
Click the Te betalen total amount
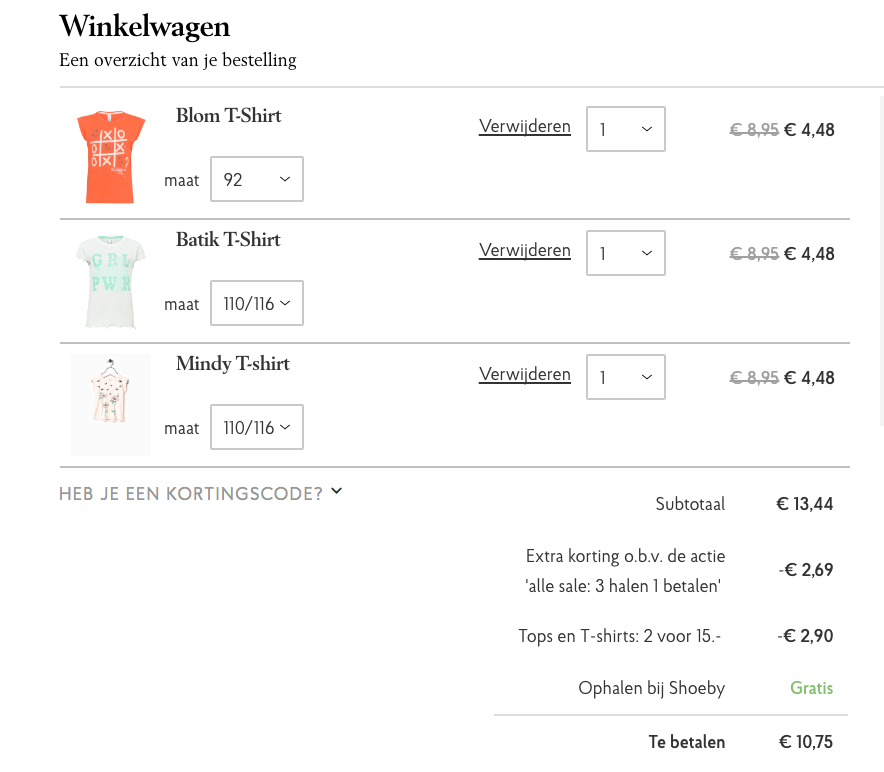click(x=806, y=742)
